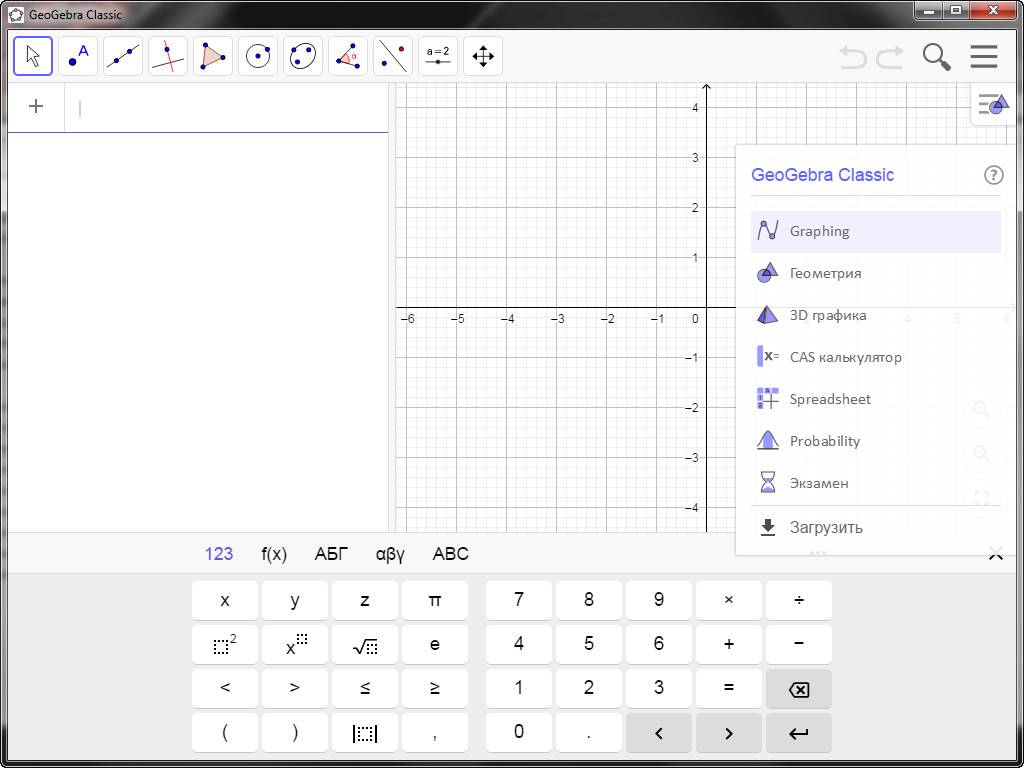Tap the greater-than-or-equal key
Screen dimensions: 1024x768
pyautogui.click(x=435, y=688)
